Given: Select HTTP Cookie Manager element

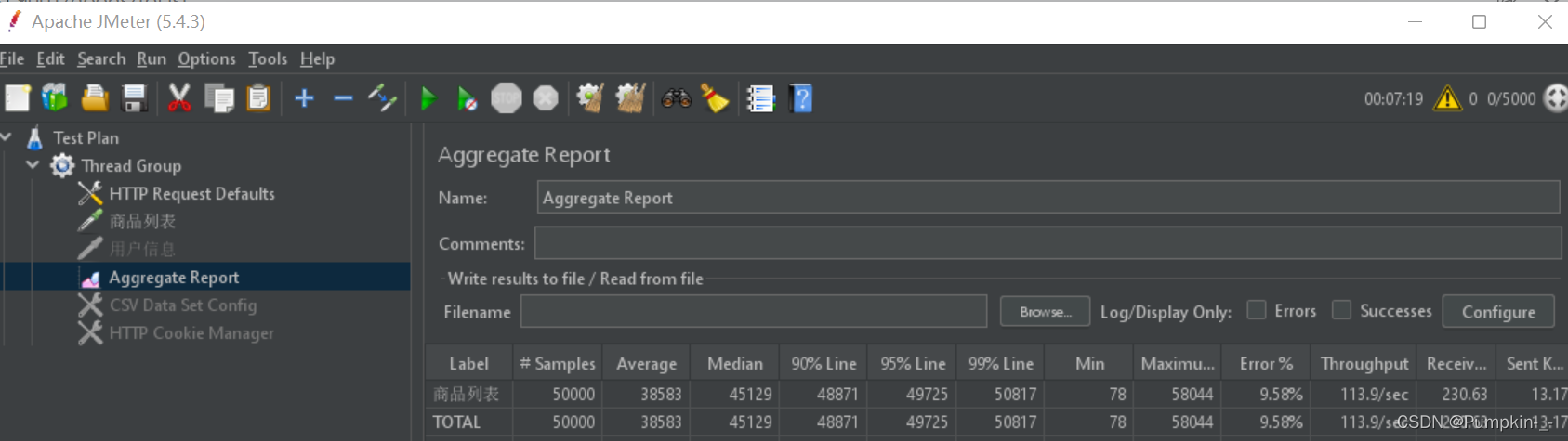Looking at the screenshot, I should coord(191,332).
